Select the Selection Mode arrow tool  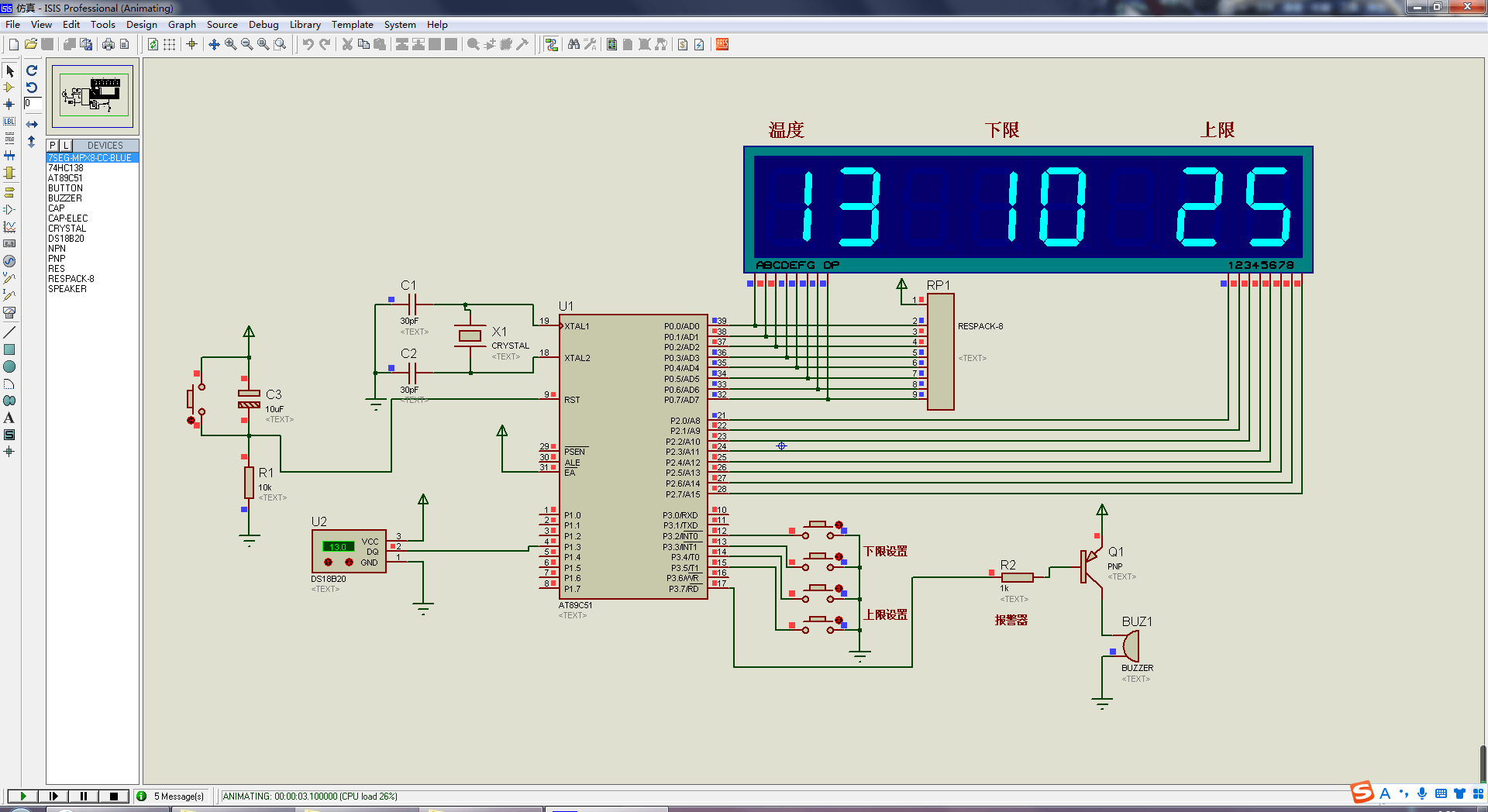pyautogui.click(x=9, y=71)
